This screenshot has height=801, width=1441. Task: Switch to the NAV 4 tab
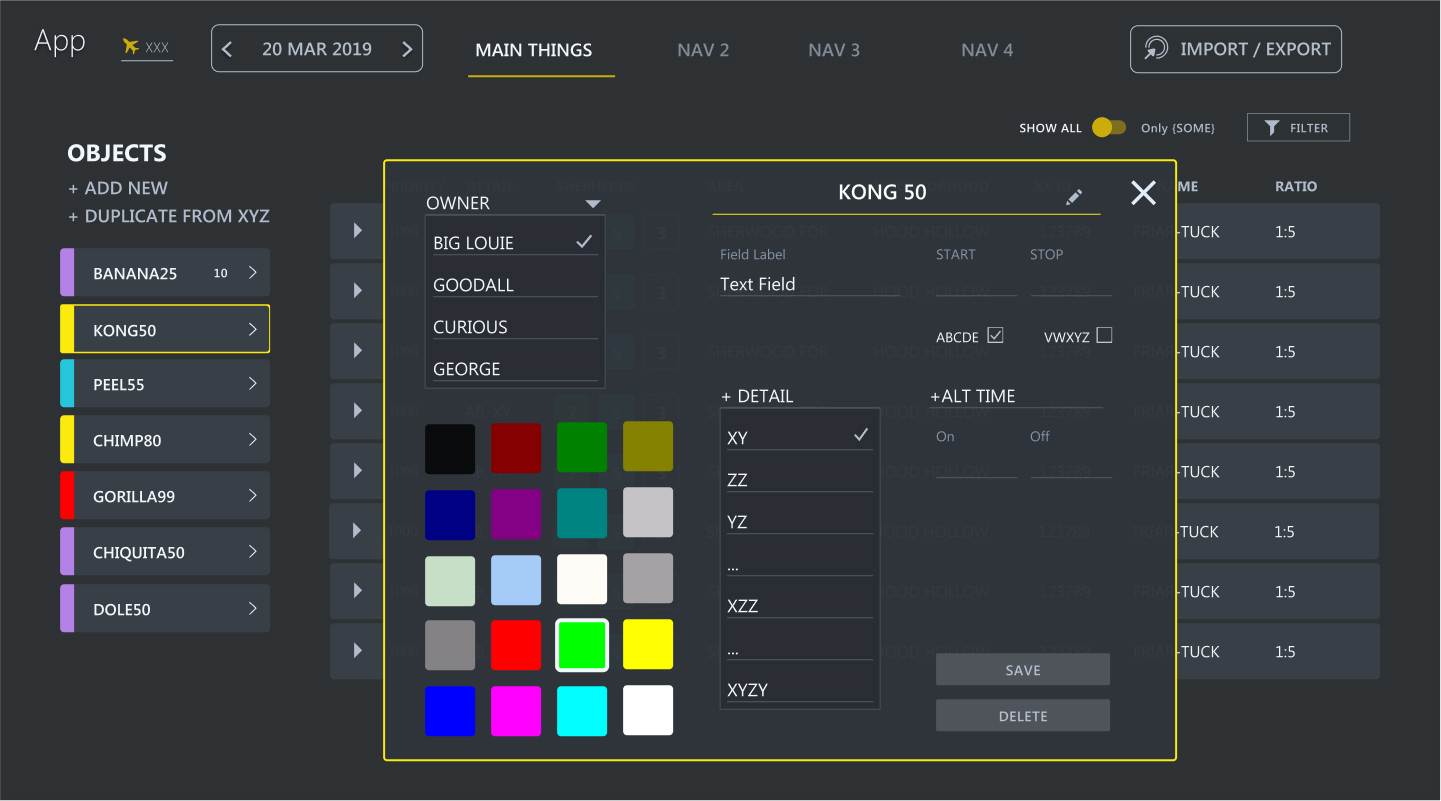tap(987, 50)
